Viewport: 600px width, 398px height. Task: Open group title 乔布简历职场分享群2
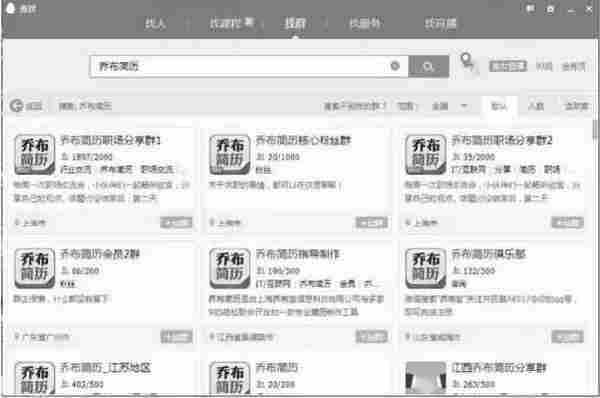click(502, 140)
